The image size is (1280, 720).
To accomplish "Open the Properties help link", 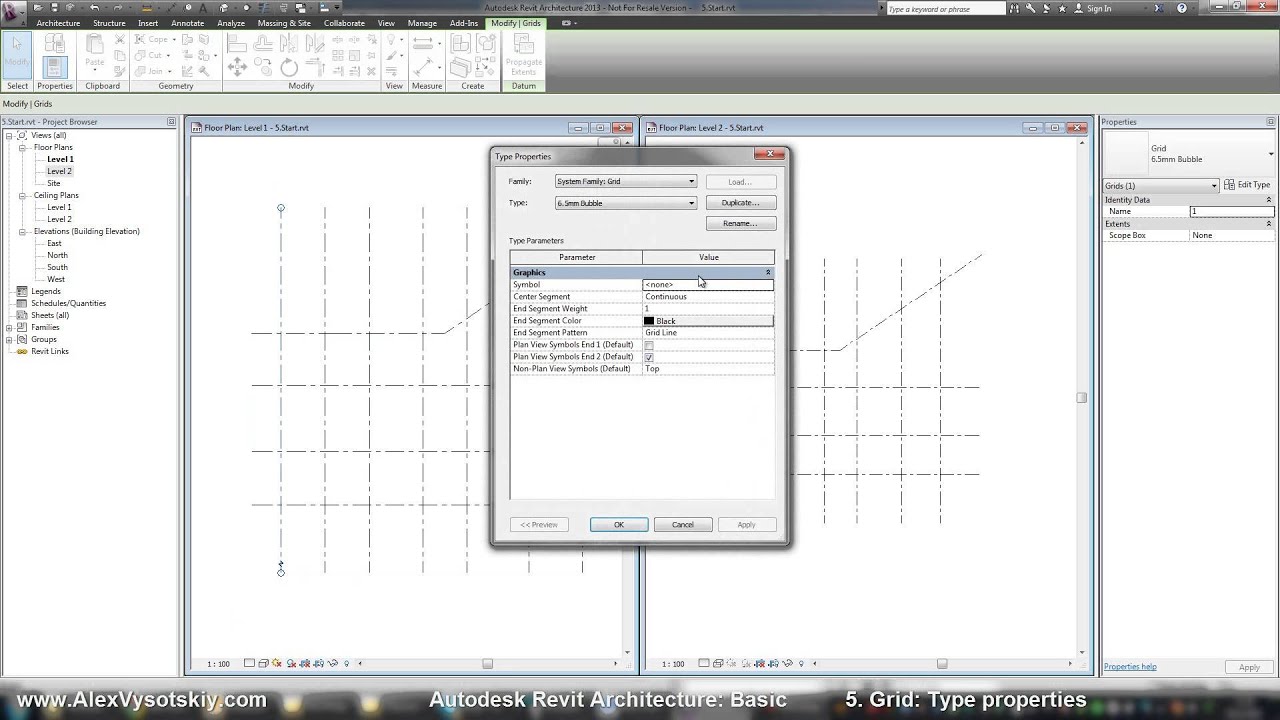I will tap(1130, 667).
